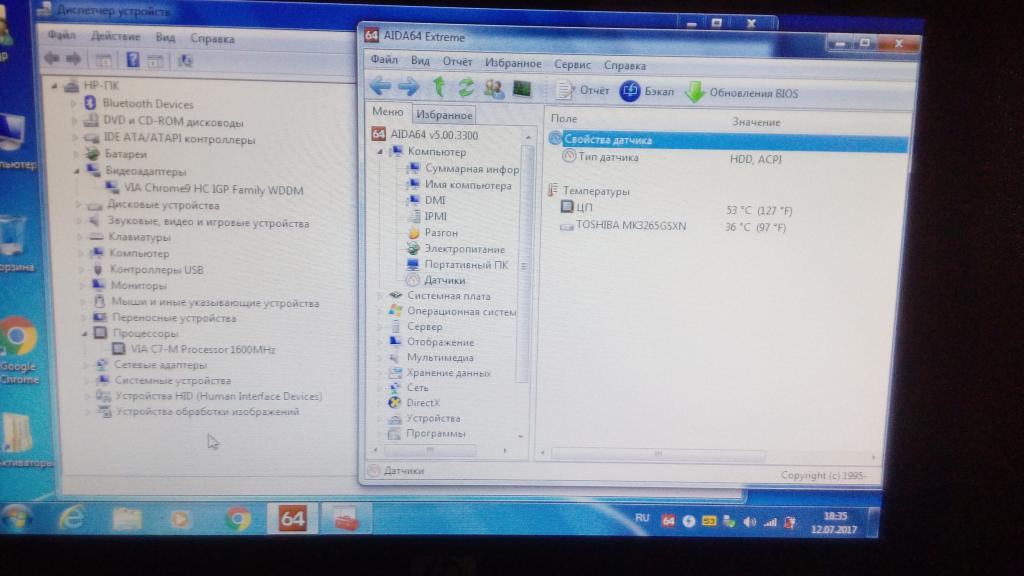Click AIDA64 taskbar button
This screenshot has width=1024, height=576.
292,519
